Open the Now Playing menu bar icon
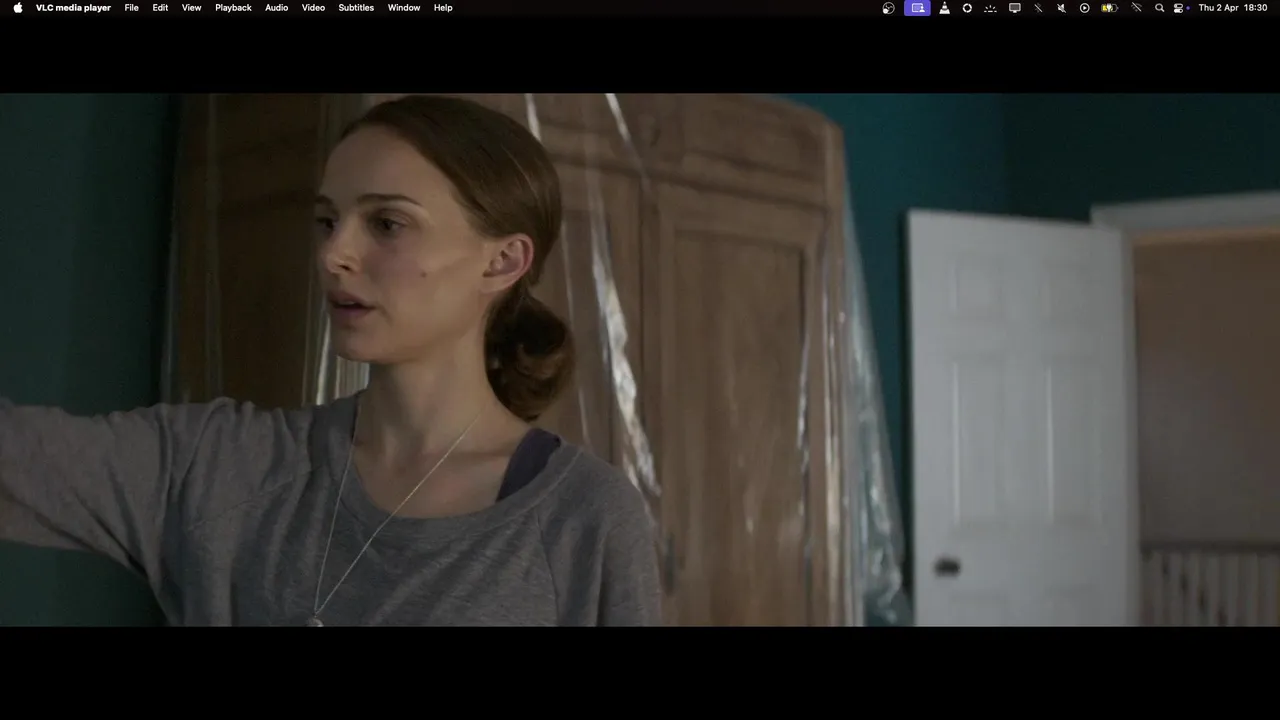The image size is (1280, 720). tap(1085, 8)
